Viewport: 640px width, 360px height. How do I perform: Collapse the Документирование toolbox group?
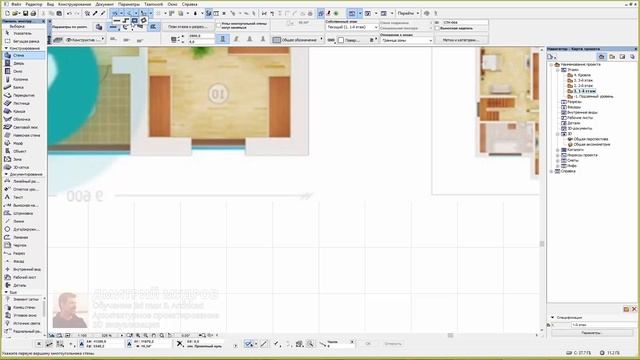pos(6,174)
